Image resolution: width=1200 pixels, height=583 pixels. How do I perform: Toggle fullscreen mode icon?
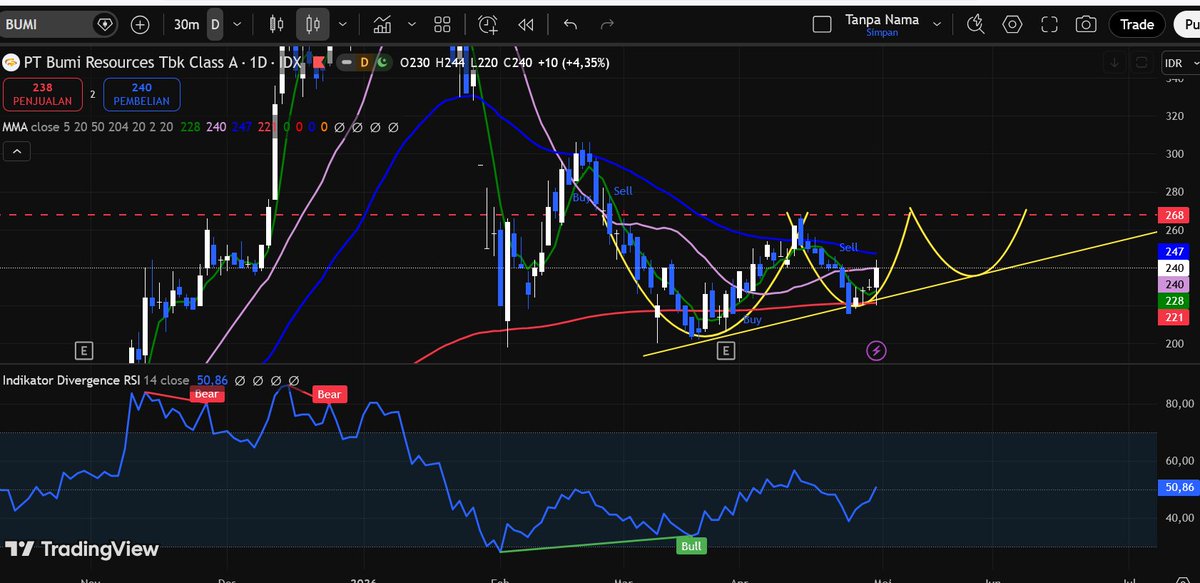1049,24
